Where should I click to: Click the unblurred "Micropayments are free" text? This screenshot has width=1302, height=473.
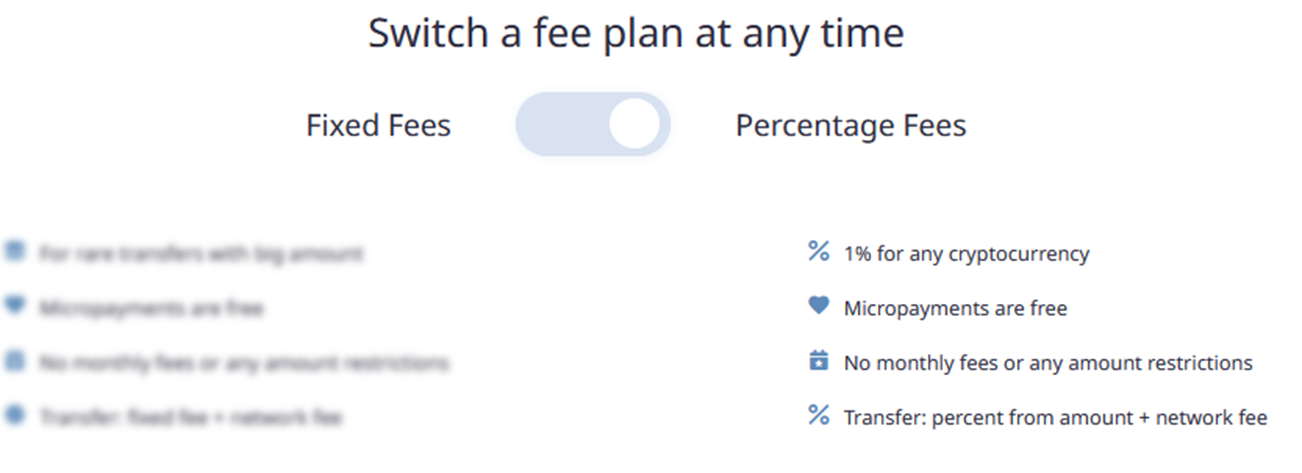pyautogui.click(x=955, y=308)
